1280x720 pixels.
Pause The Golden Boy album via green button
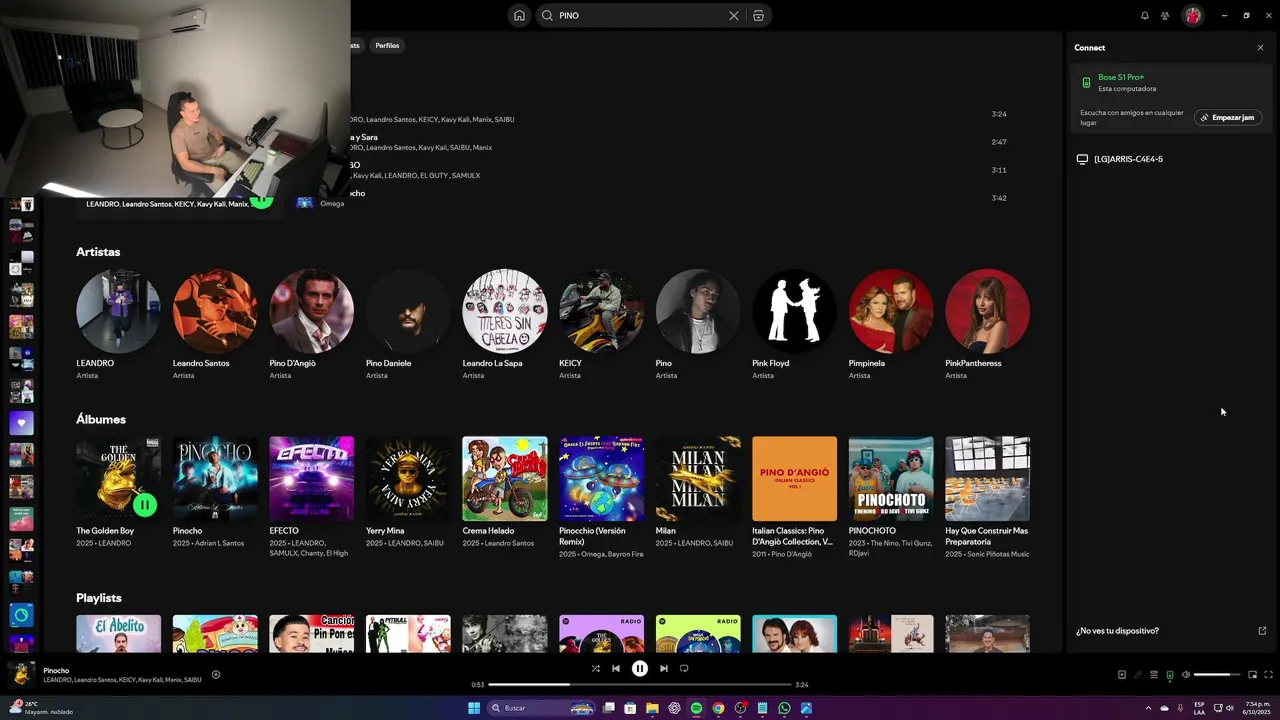(145, 505)
